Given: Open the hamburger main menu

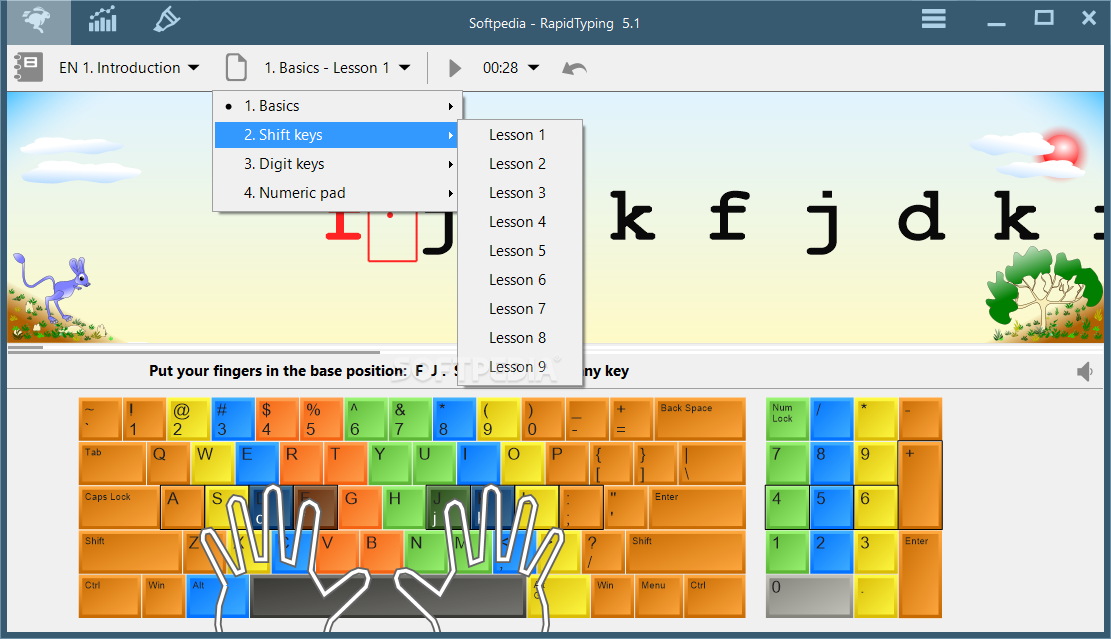Looking at the screenshot, I should (x=934, y=18).
